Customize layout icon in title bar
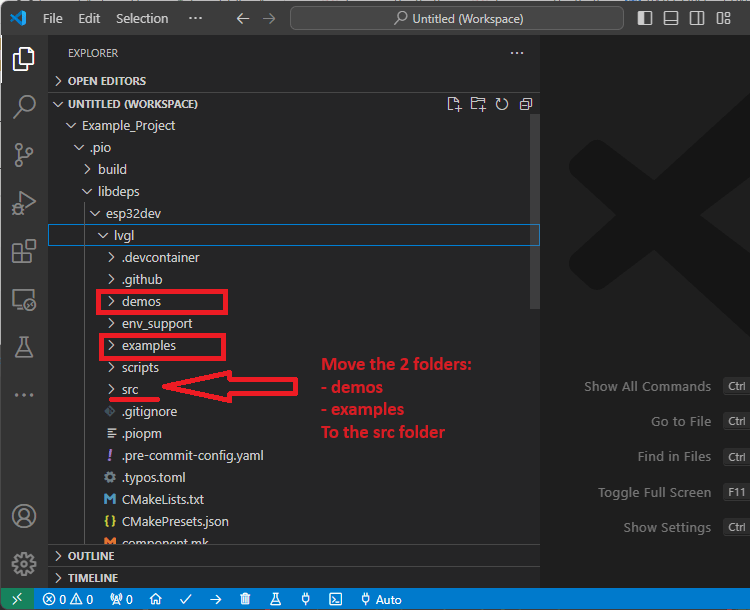The height and width of the screenshot is (610, 750). coord(723,19)
